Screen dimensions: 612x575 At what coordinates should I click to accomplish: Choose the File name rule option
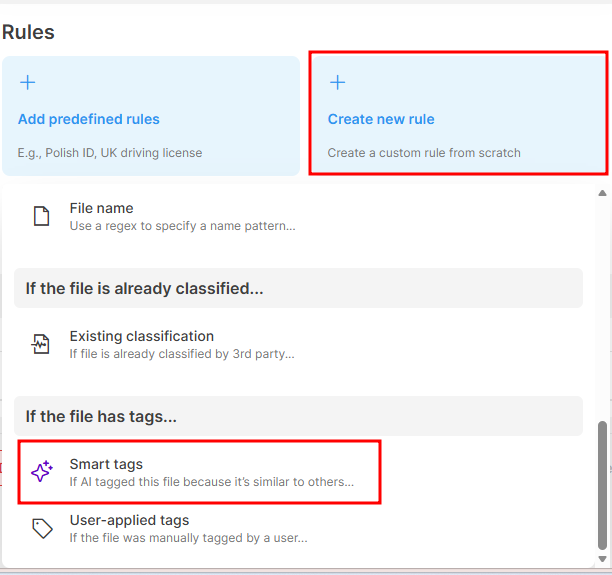click(x=101, y=208)
